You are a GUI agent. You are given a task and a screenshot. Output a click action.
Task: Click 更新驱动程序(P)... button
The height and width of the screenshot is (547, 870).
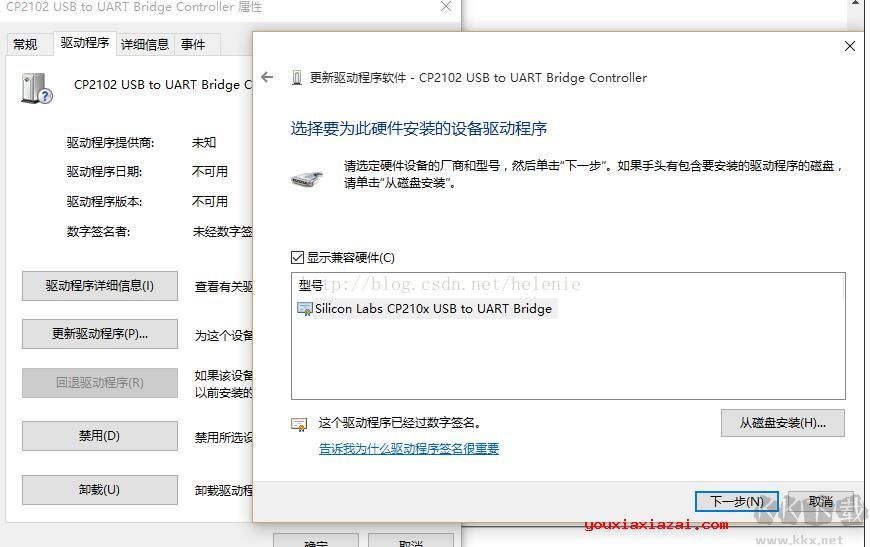coord(100,334)
